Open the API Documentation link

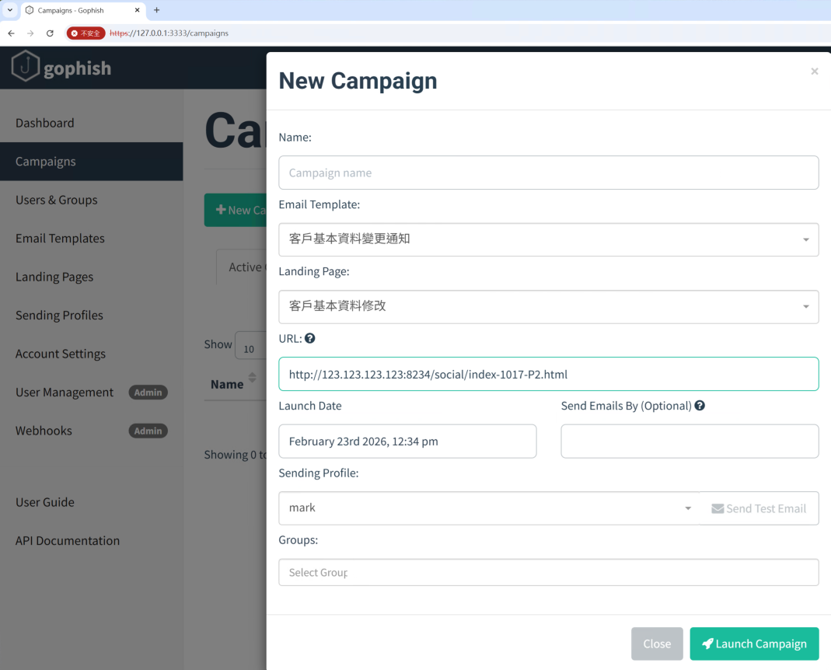[x=67, y=541]
